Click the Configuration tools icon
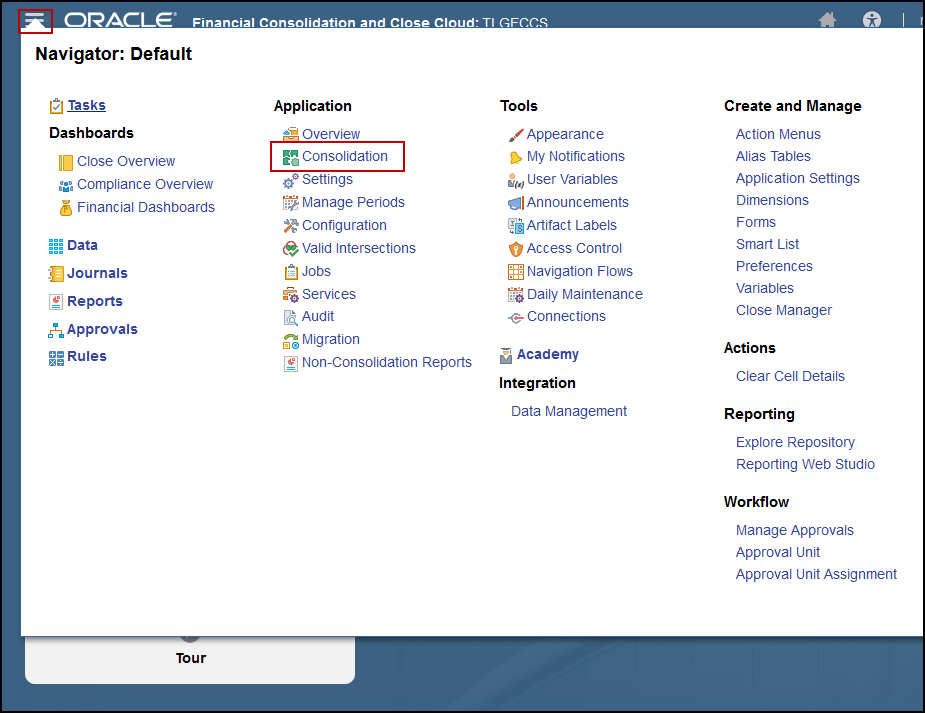Viewport: 925px width, 713px height. coord(291,226)
